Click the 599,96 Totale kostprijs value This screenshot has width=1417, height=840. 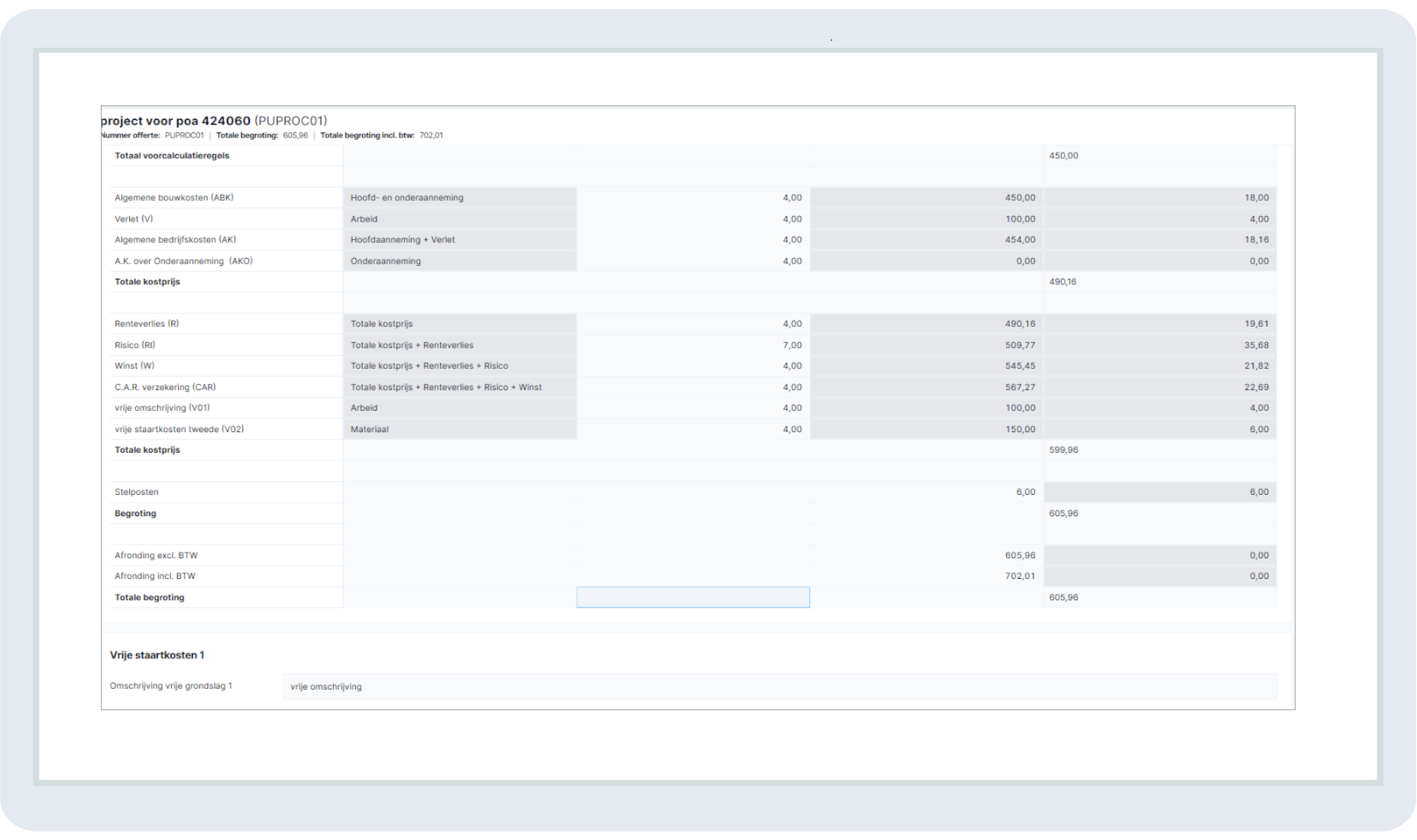pyautogui.click(x=1063, y=450)
